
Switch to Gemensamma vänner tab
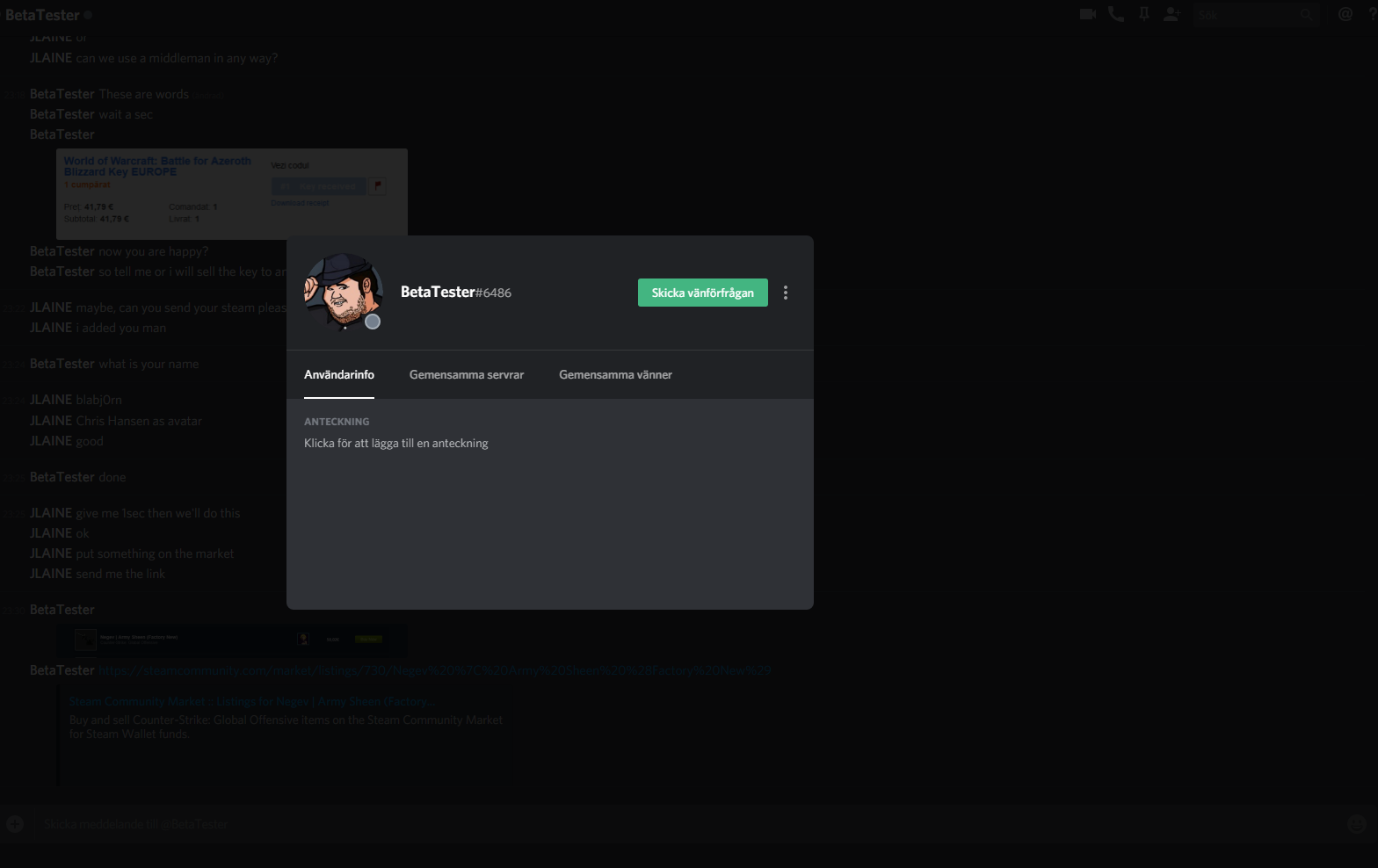click(x=615, y=375)
